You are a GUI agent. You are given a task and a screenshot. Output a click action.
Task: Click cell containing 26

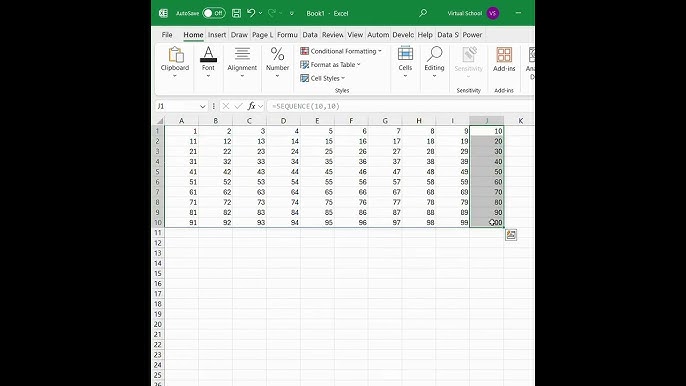[x=351, y=151]
